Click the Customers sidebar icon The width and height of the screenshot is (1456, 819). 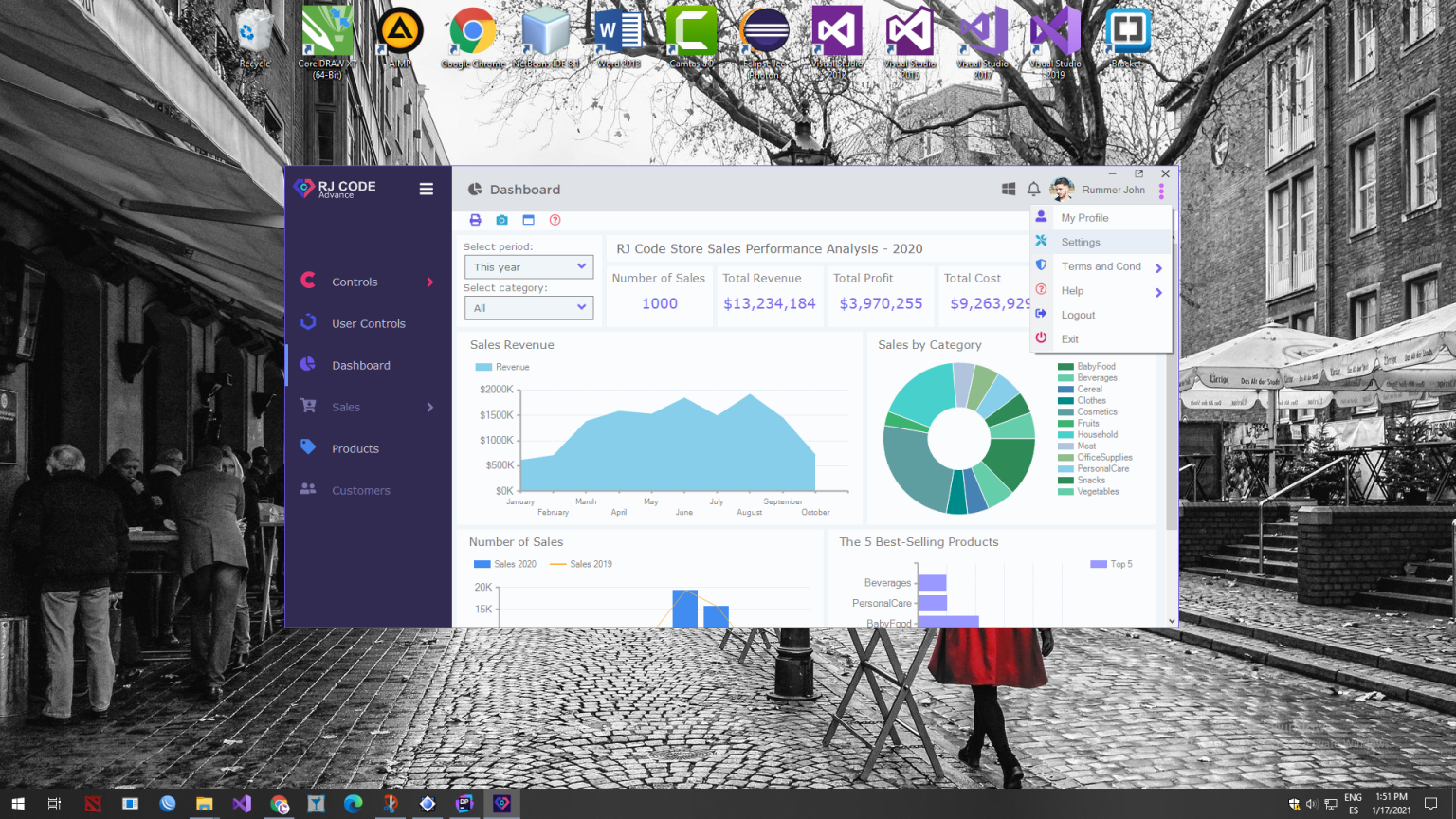point(307,489)
